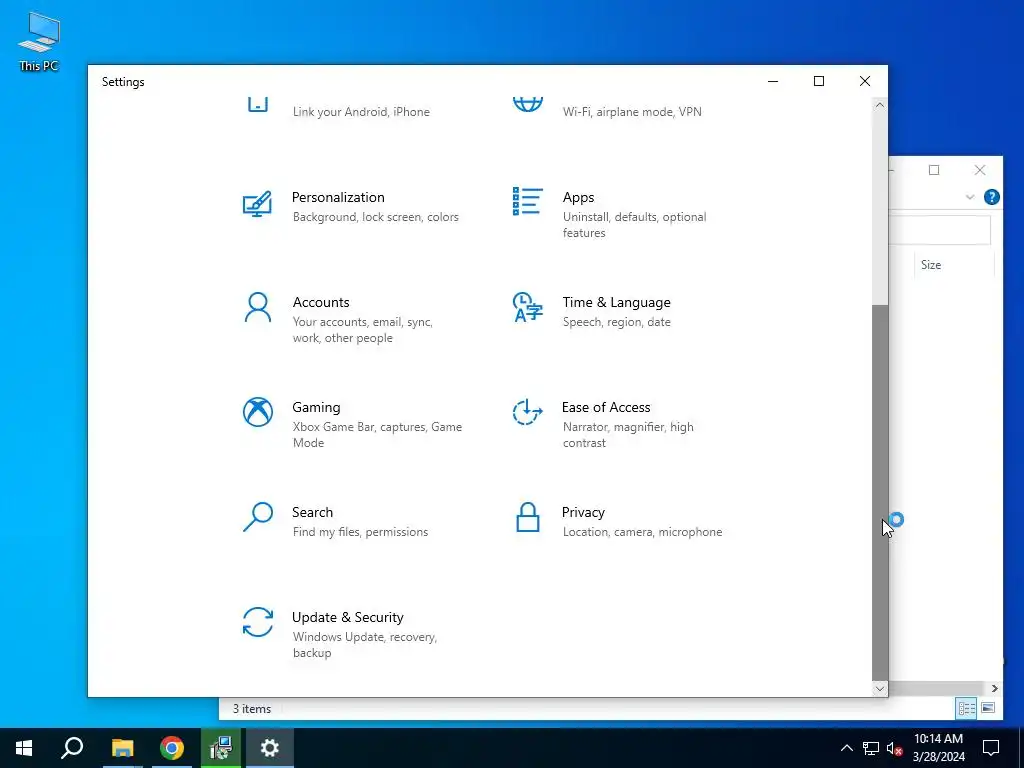Click the Phone icon beside Link your Android

click(258, 104)
